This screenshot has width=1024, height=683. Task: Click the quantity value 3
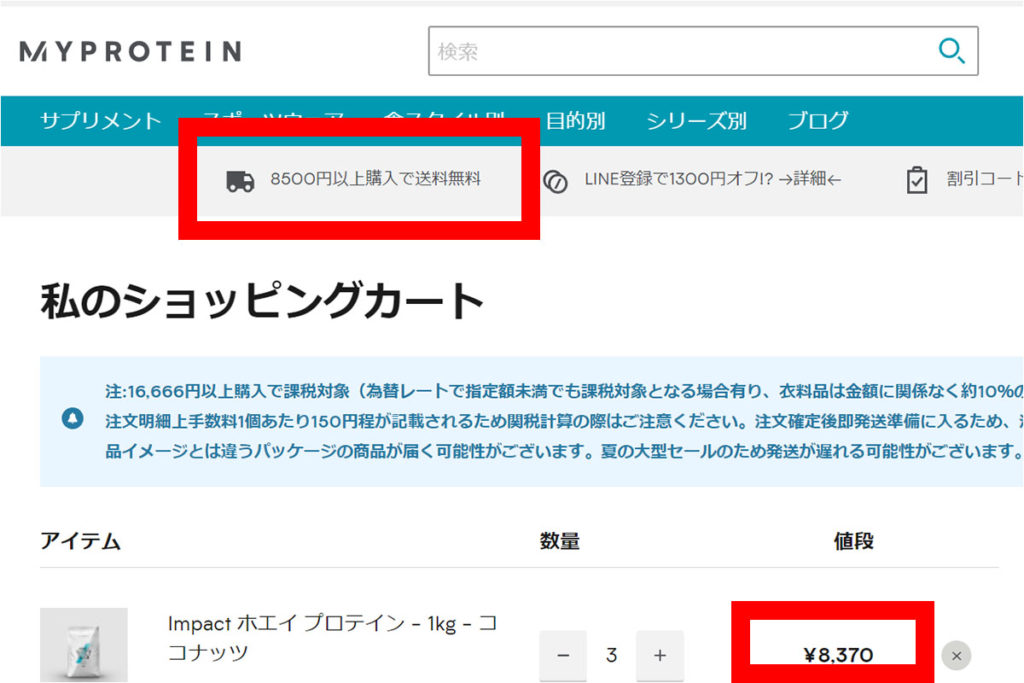(611, 655)
